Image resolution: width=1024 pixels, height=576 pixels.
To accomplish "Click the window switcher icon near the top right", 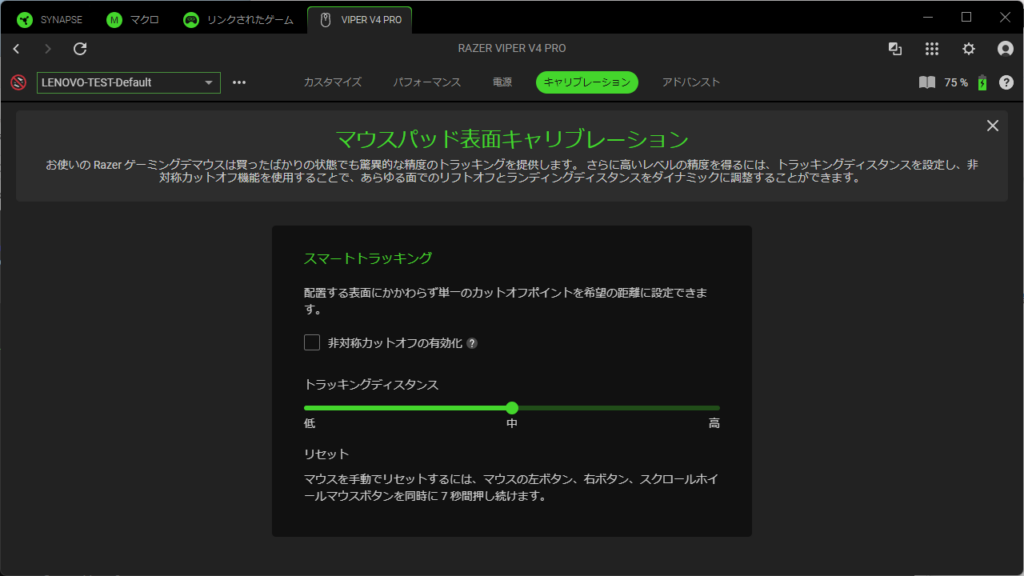I will click(x=895, y=49).
